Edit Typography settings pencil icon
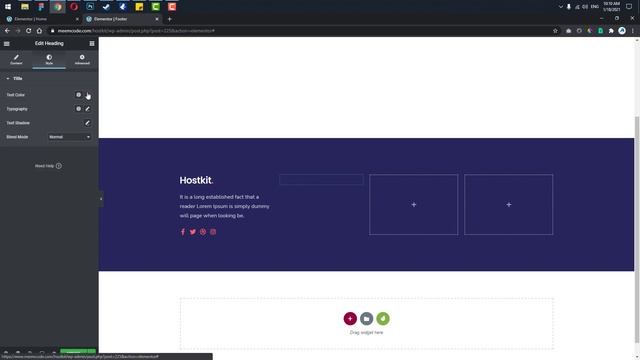Viewport: 640px width, 360px height. pos(87,109)
